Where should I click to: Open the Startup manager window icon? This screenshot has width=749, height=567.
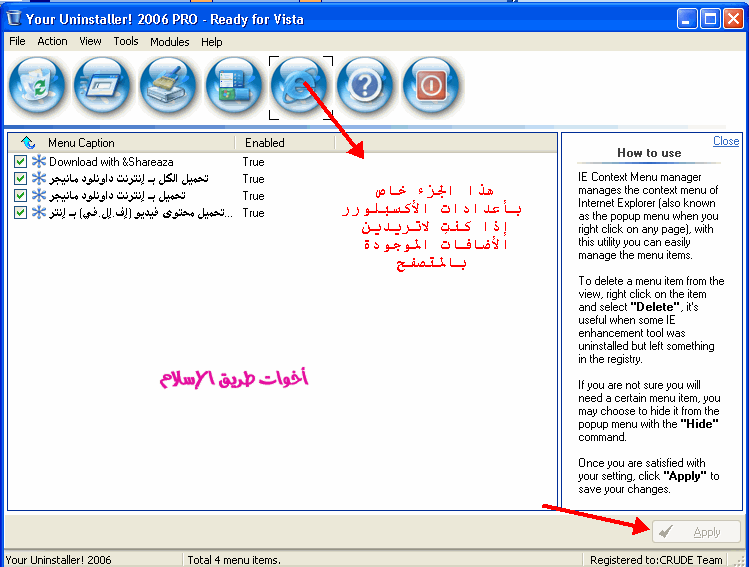[102, 87]
